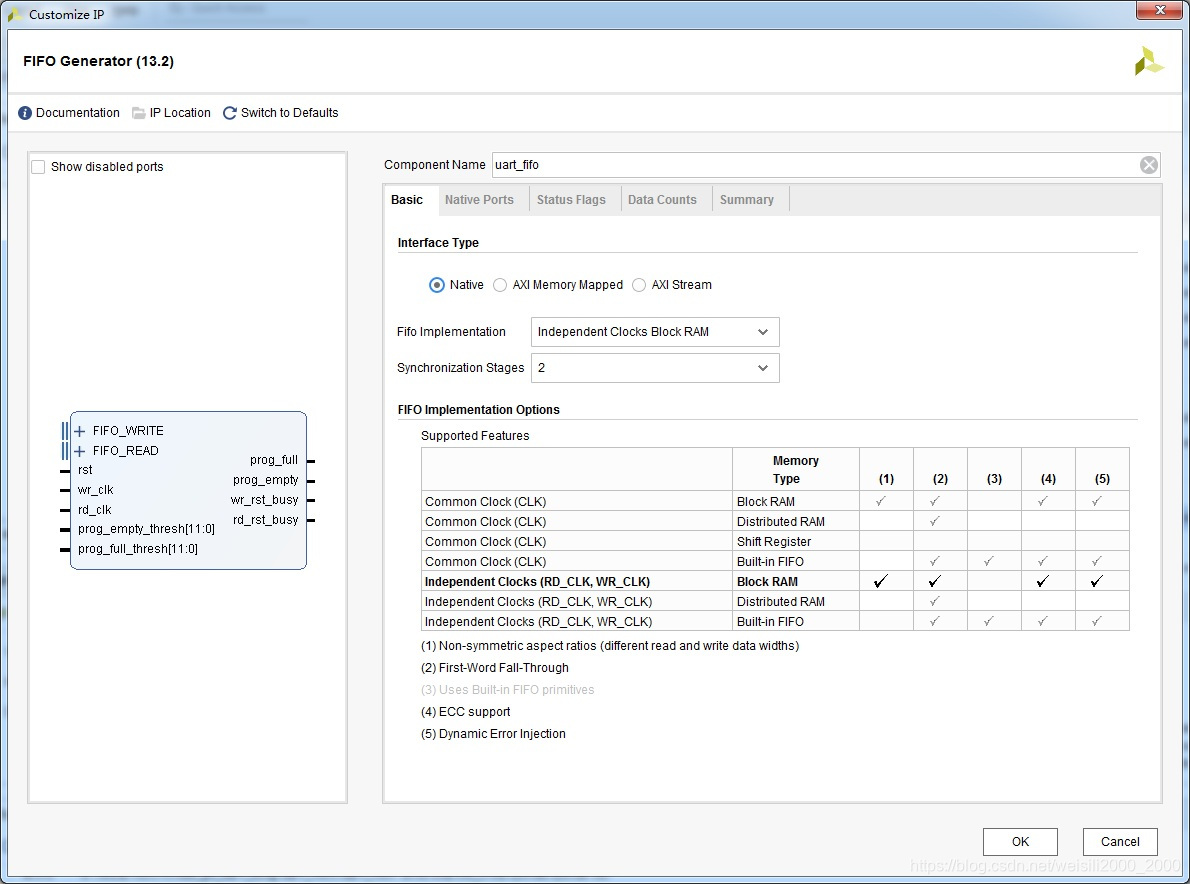Click the IP Location link text
The width and height of the screenshot is (1190, 884).
click(x=180, y=113)
